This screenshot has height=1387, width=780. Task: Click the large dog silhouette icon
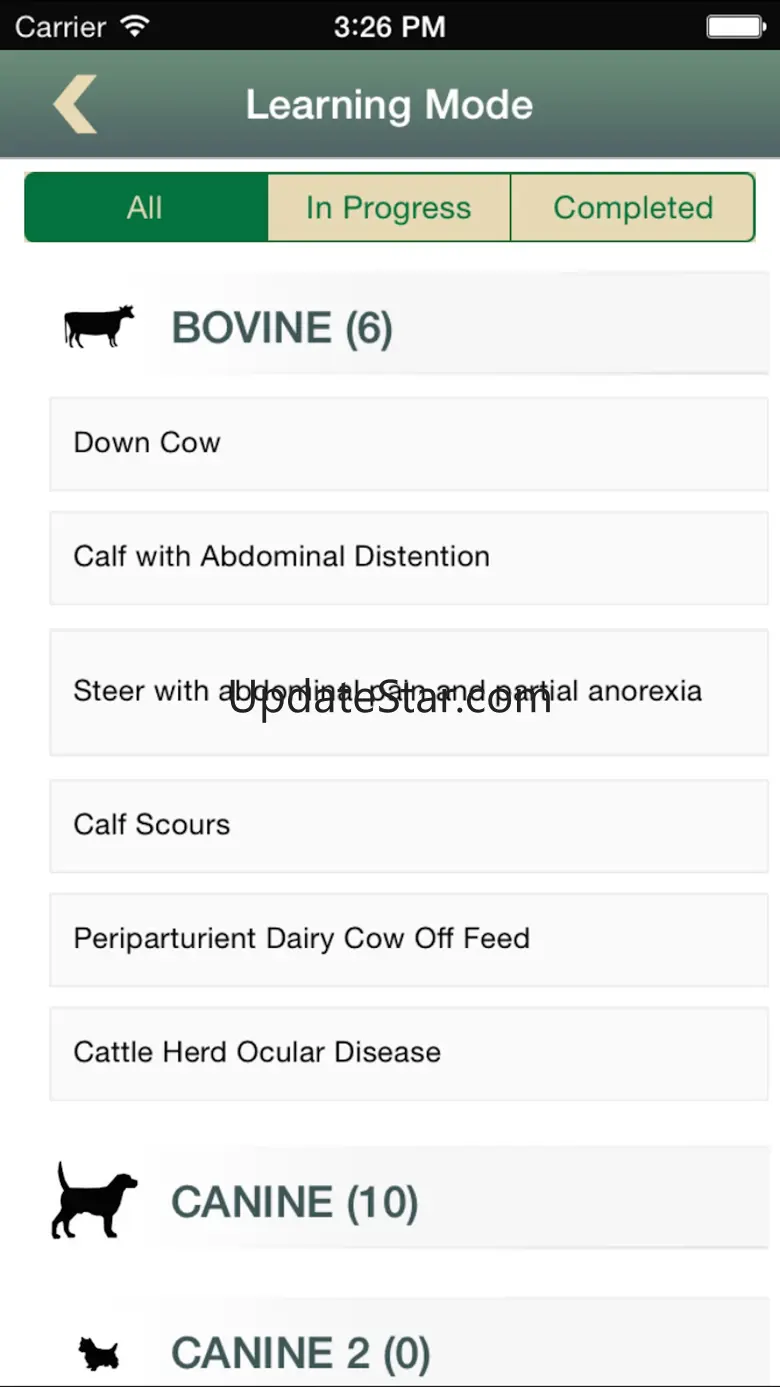94,1201
